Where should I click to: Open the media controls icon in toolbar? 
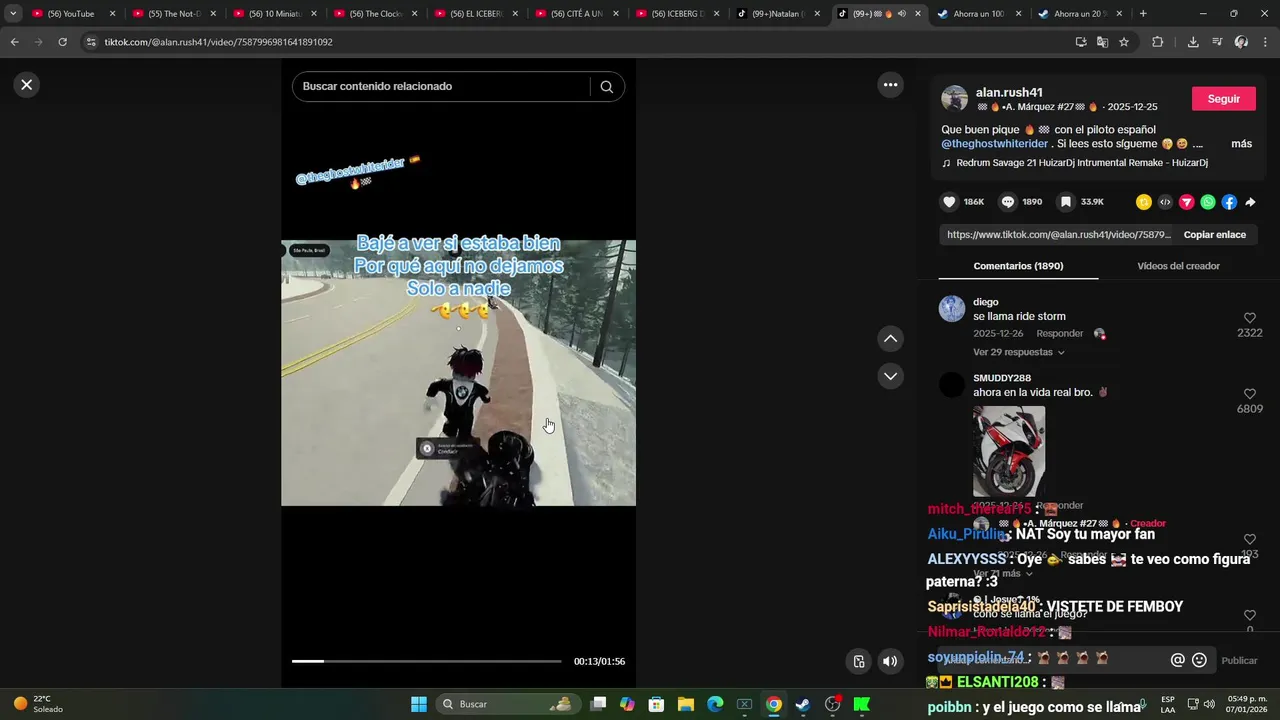(1217, 42)
